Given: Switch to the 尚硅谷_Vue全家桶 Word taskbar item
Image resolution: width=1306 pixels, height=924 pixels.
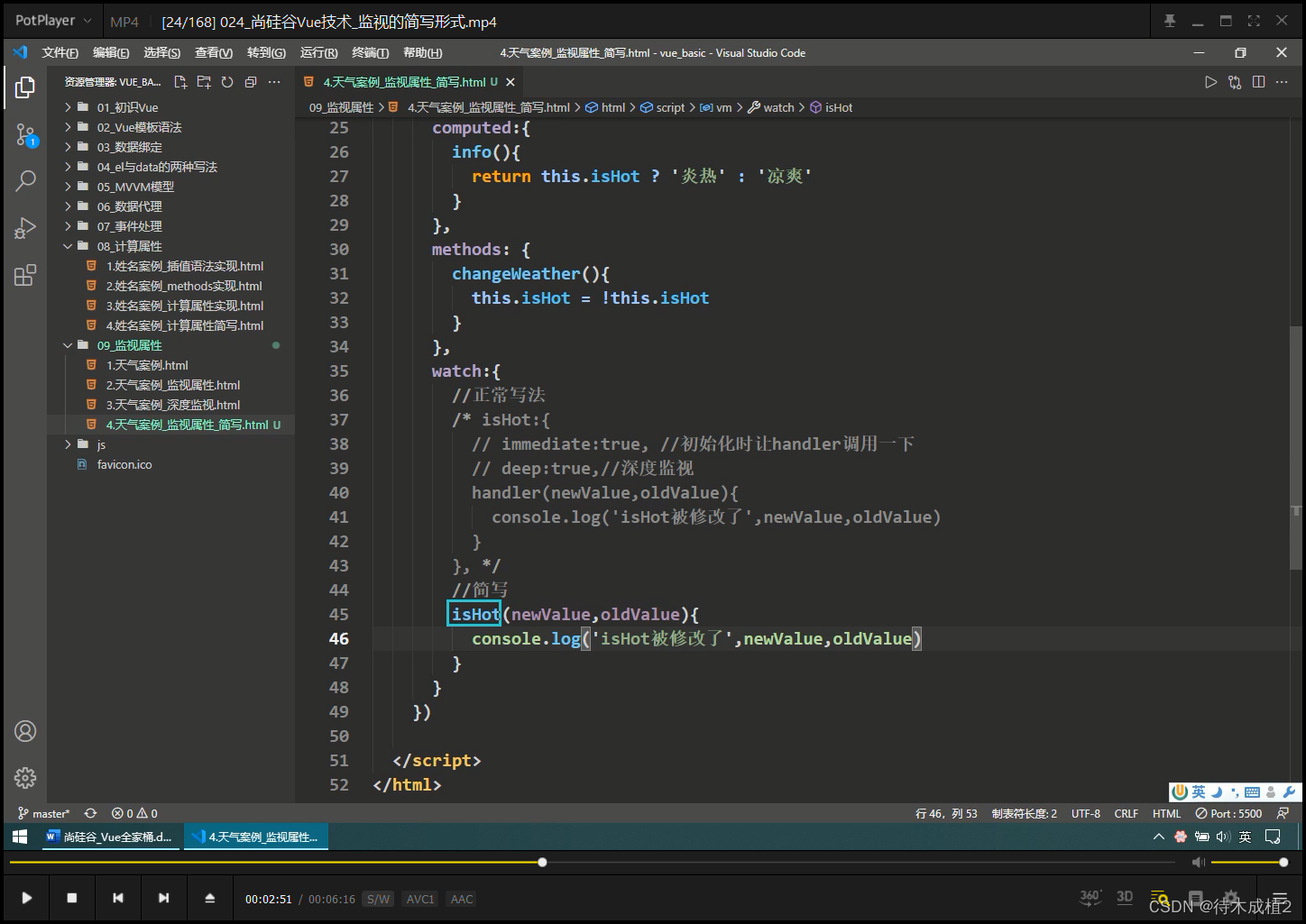Looking at the screenshot, I should tap(111, 837).
